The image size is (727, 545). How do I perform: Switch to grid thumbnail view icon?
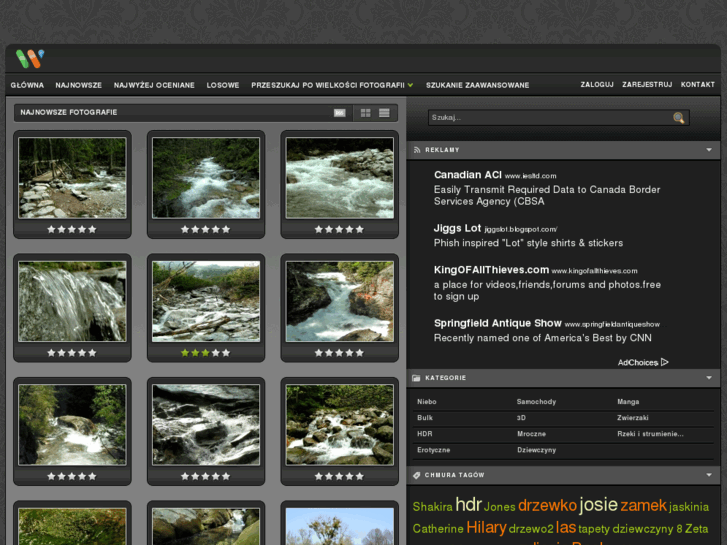366,113
